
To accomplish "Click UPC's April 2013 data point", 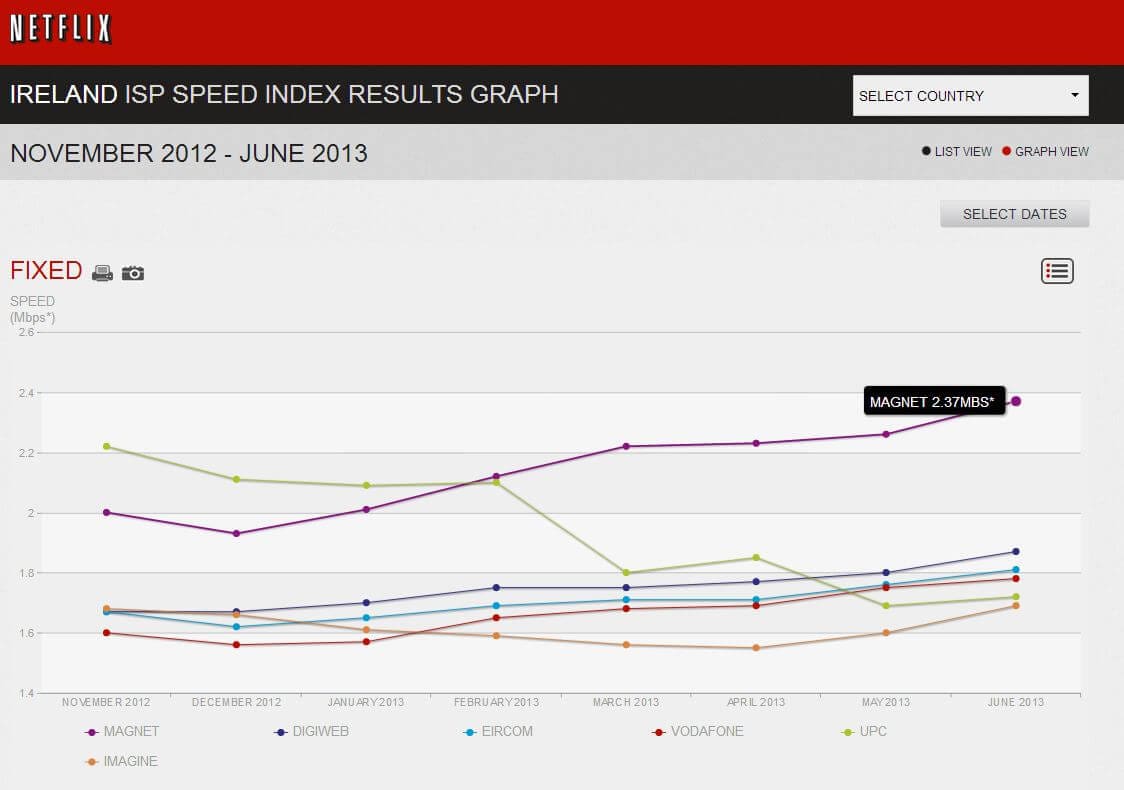I will click(756, 558).
